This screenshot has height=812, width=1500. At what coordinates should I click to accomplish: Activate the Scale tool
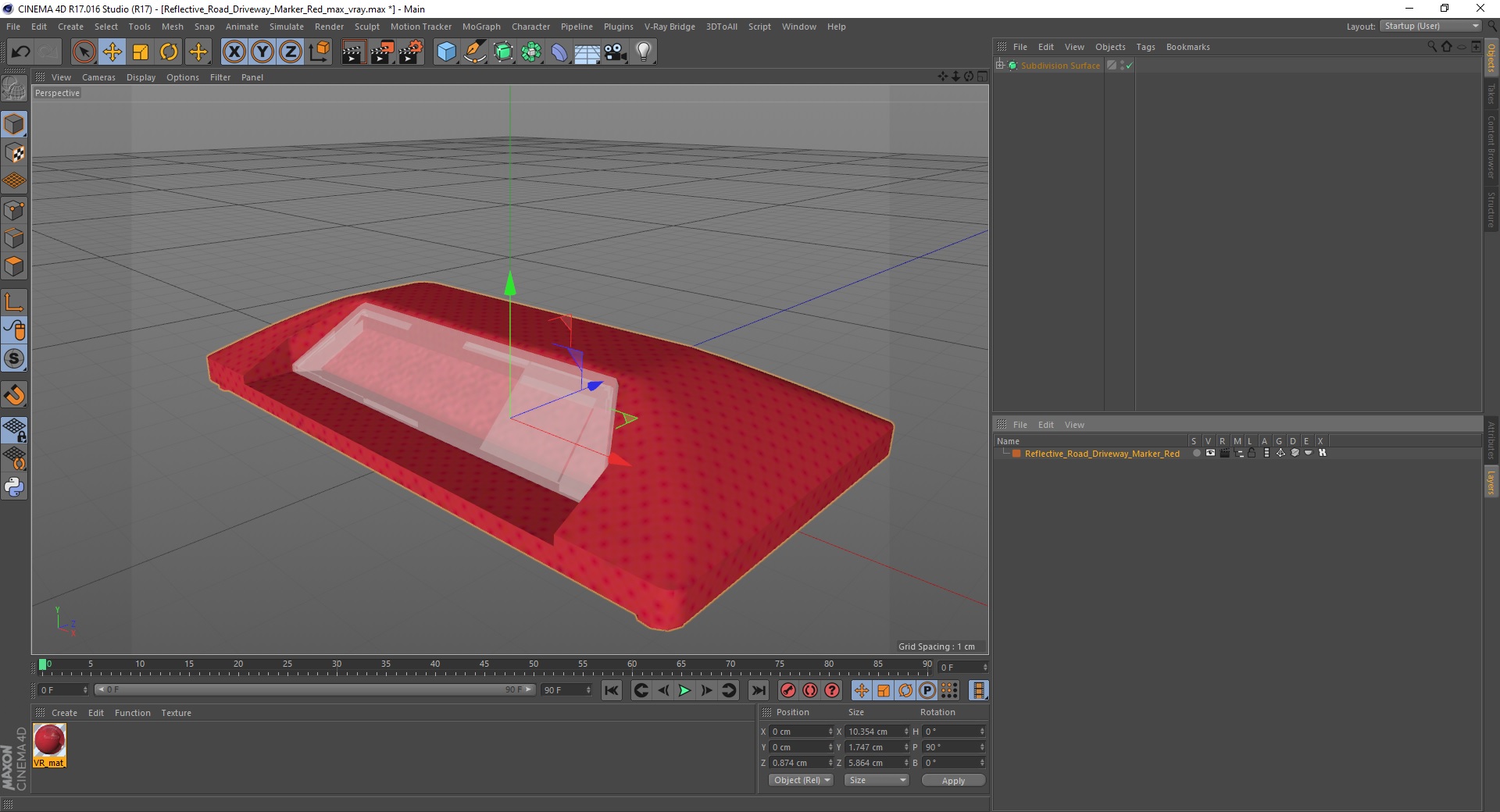pyautogui.click(x=141, y=52)
